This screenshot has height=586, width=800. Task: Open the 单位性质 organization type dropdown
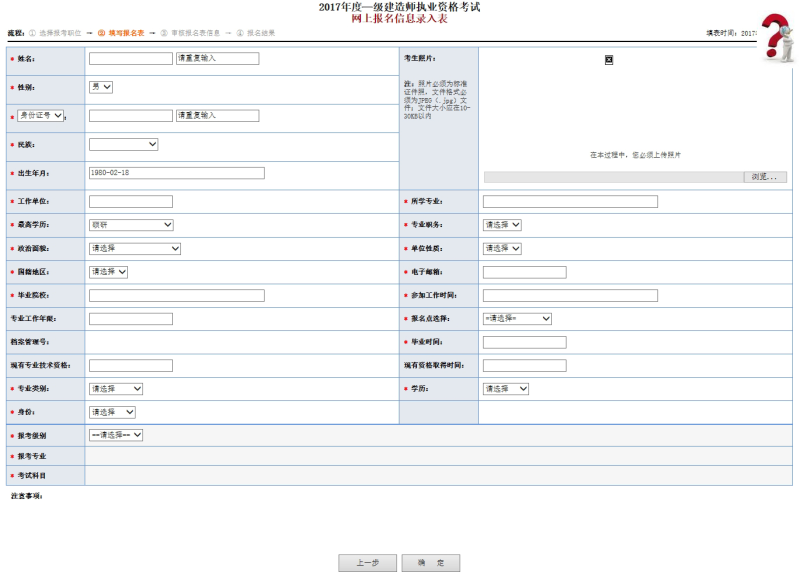(x=504, y=247)
